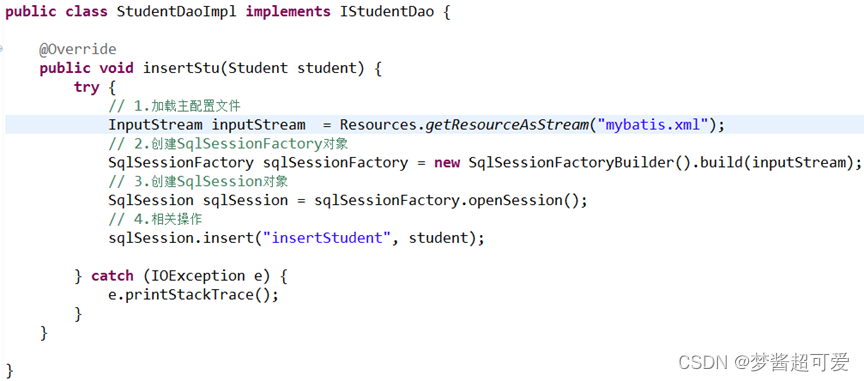The width and height of the screenshot is (864, 381).
Task: Click the try keyword
Action: (87, 87)
